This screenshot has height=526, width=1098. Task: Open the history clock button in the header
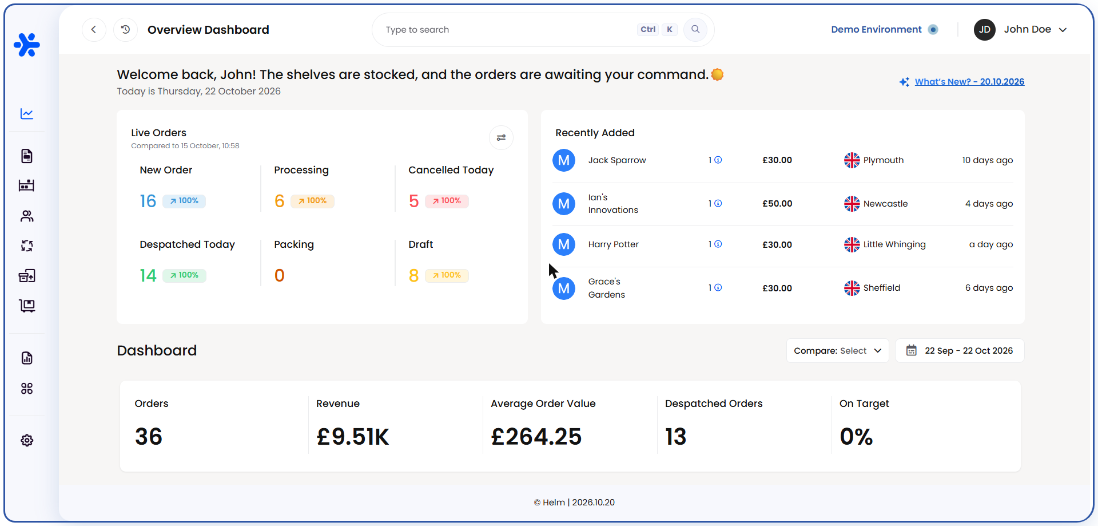125,30
